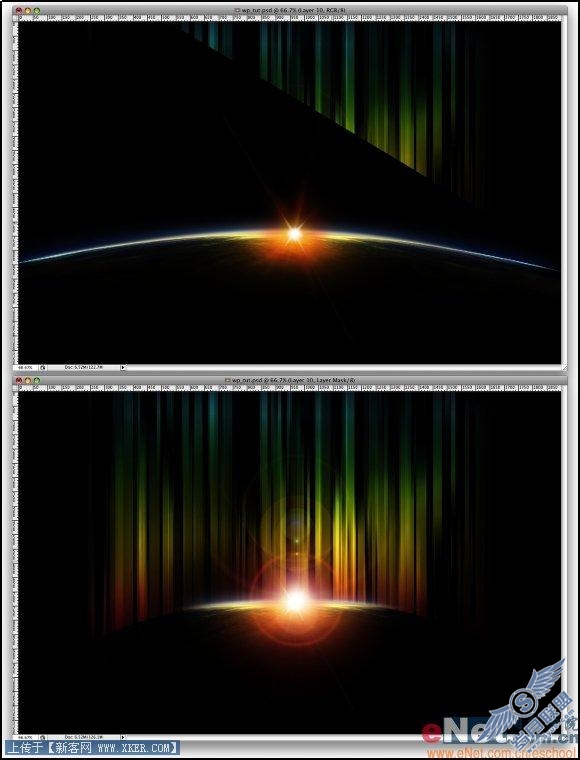Click status bar icon beside upper zoom field
580x760 pixels.
click(x=43, y=367)
